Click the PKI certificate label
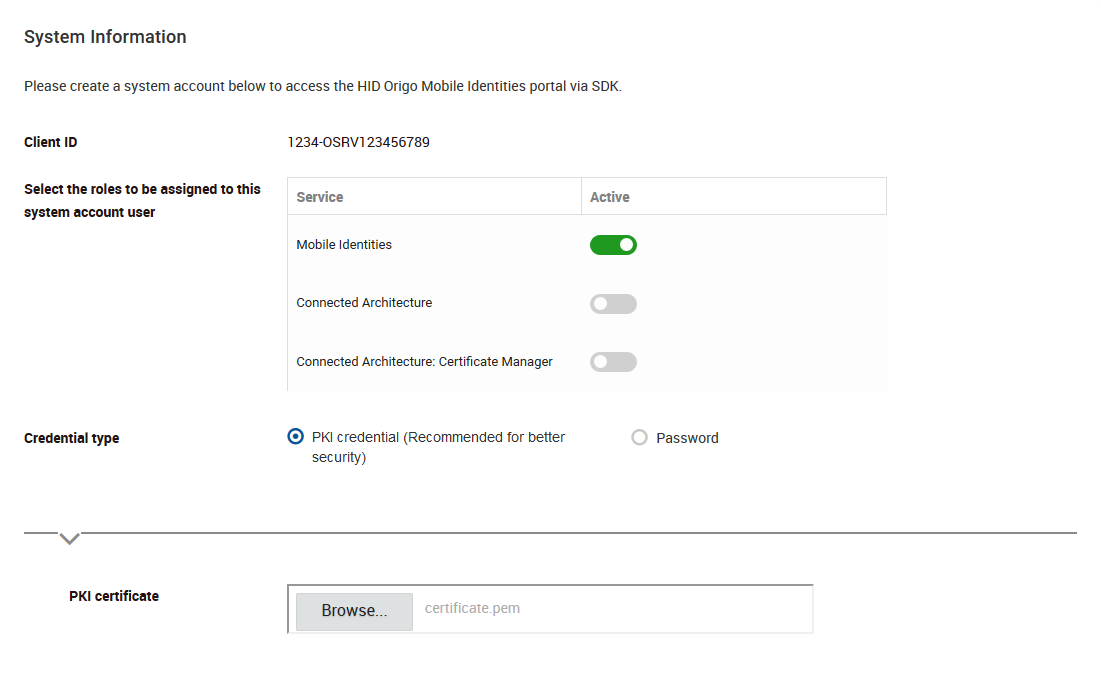 click(x=113, y=596)
